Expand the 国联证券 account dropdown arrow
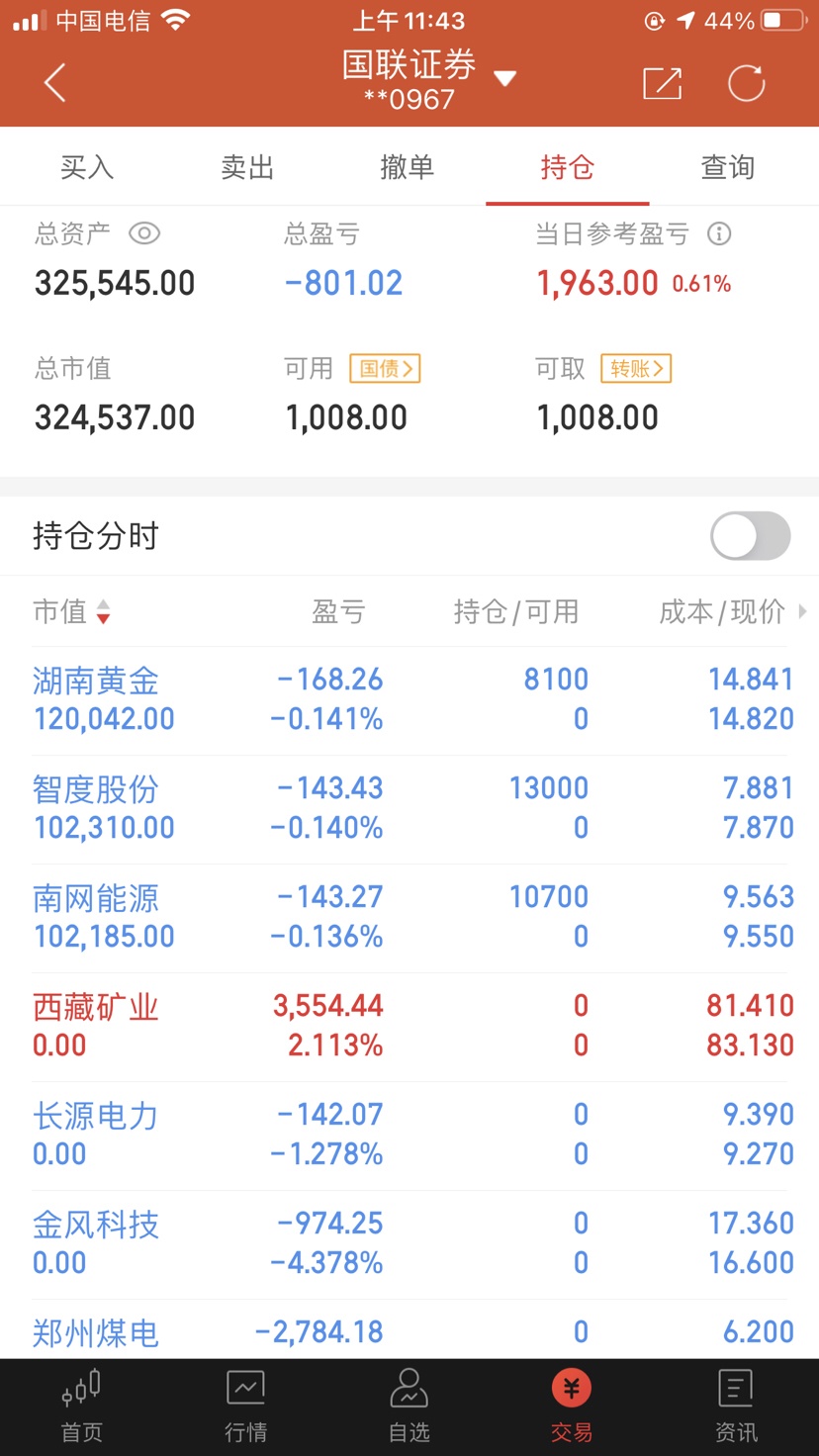Screen dimensions: 819x1456 [x=505, y=79]
